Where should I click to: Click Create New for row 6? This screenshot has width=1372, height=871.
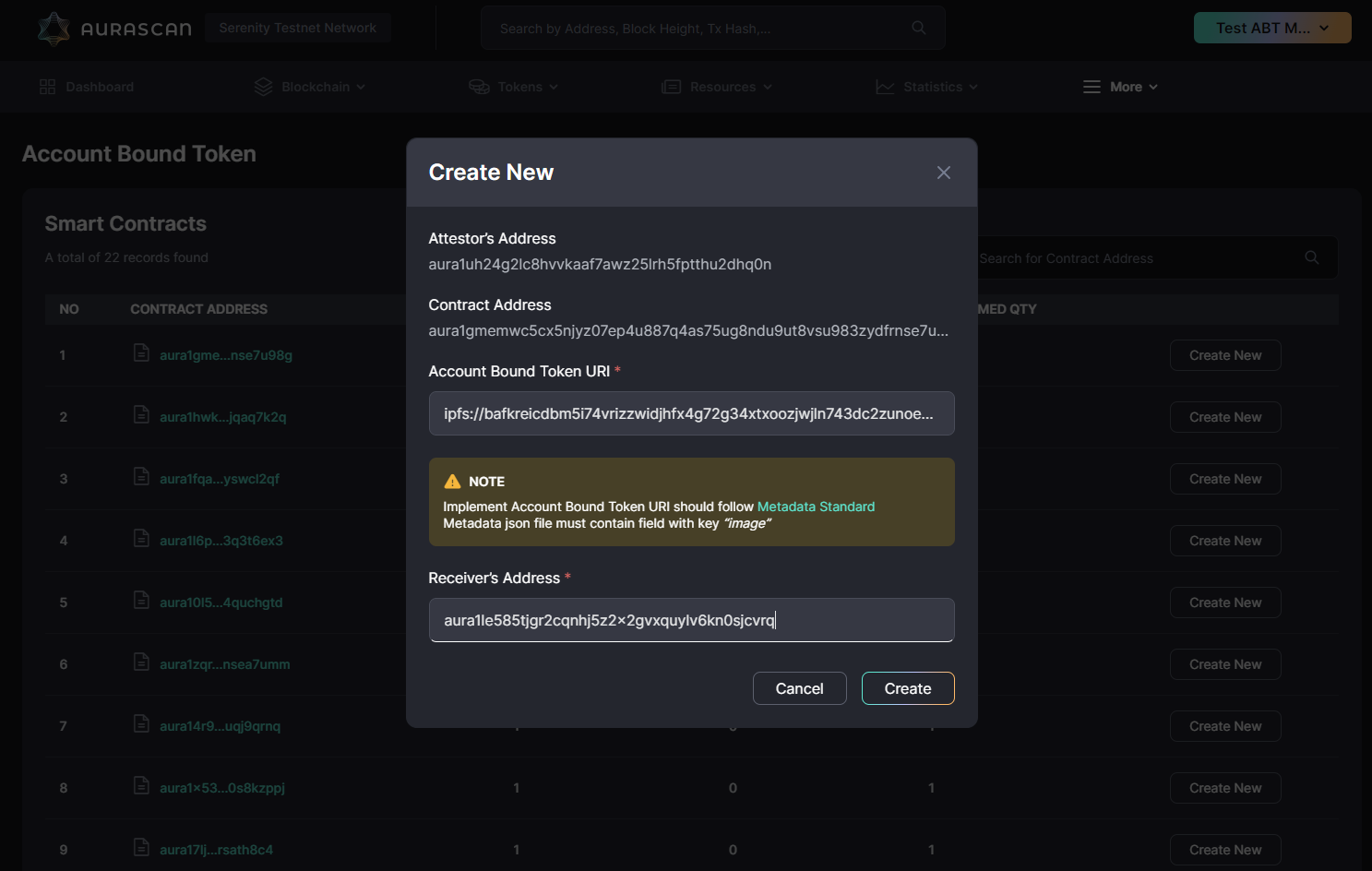[1225, 664]
